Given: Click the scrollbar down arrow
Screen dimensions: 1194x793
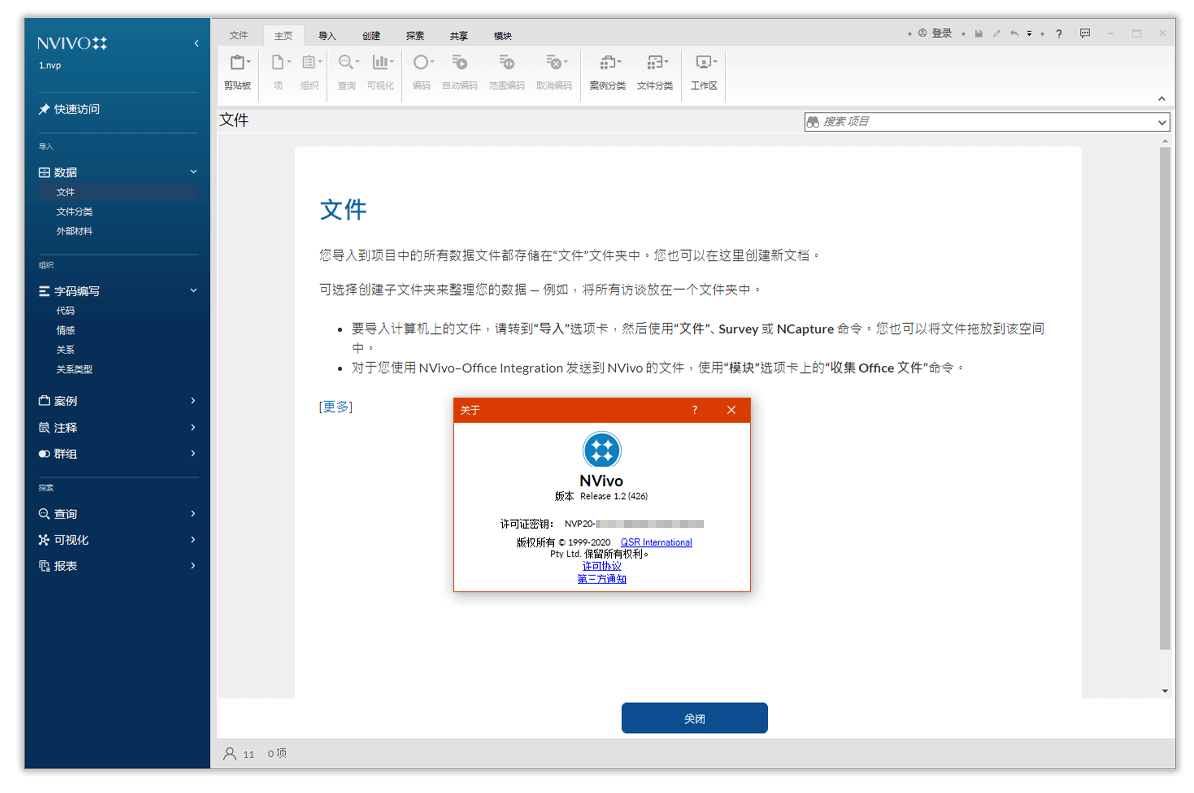Looking at the screenshot, I should pyautogui.click(x=1165, y=691).
